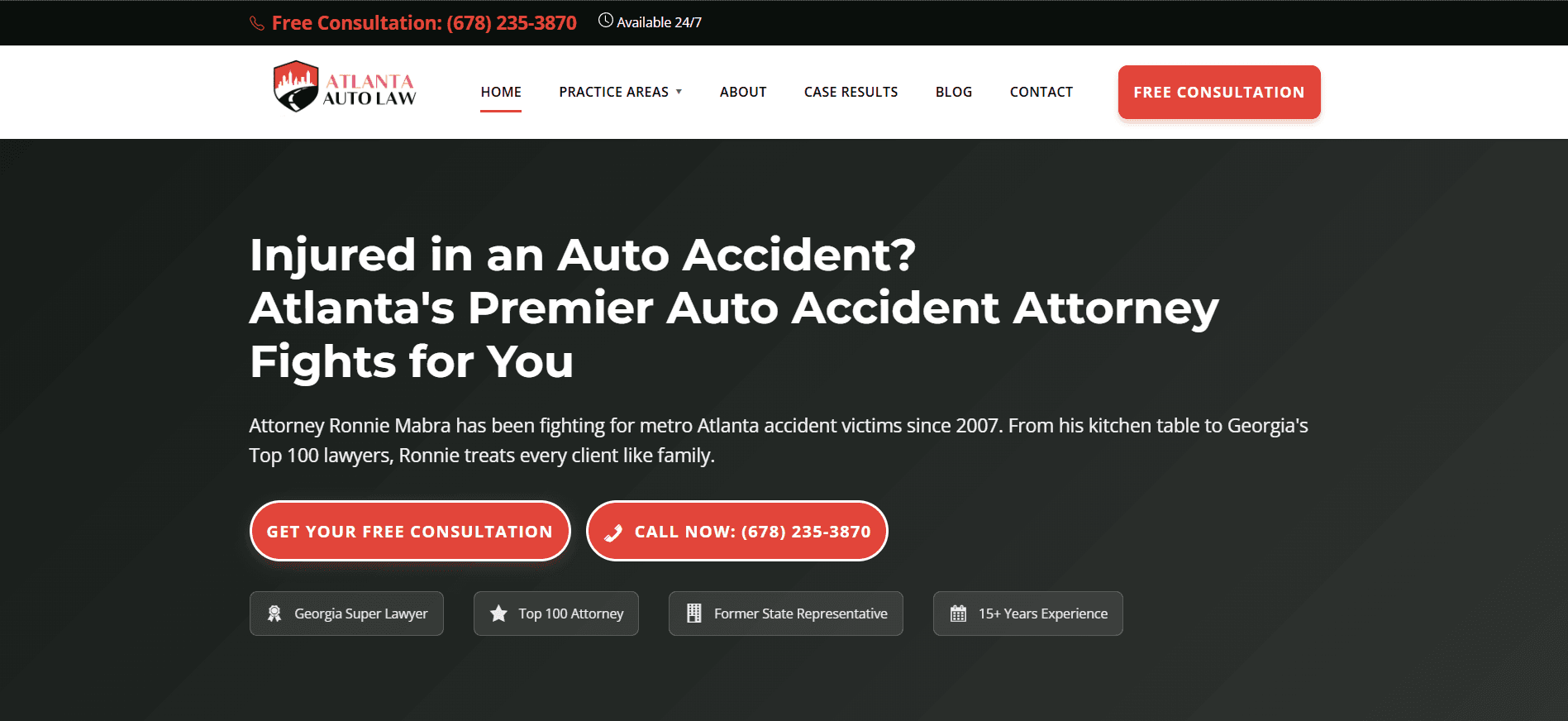Viewport: 1568px width, 721px height.
Task: Click Get Your Free Consultation button
Action: tap(410, 531)
